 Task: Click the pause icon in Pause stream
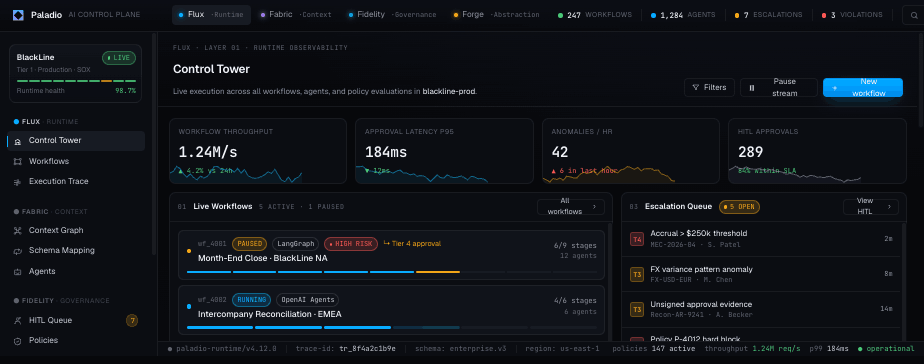pyautogui.click(x=751, y=88)
